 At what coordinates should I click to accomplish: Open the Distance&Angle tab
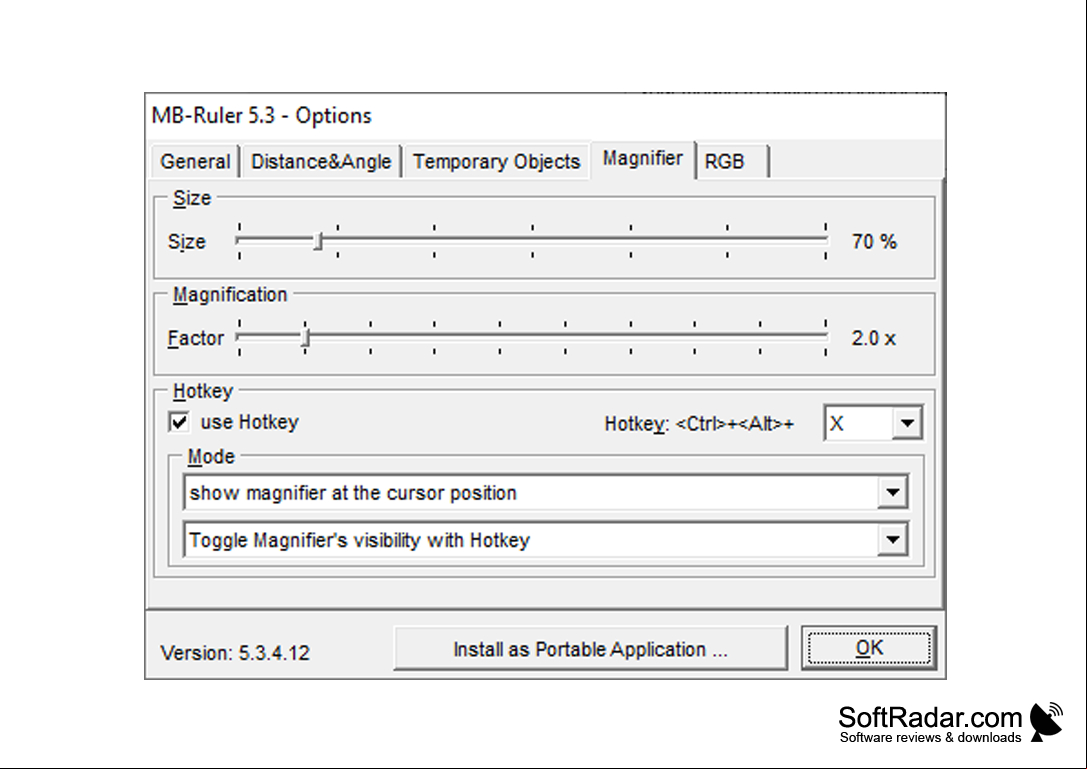(x=321, y=162)
